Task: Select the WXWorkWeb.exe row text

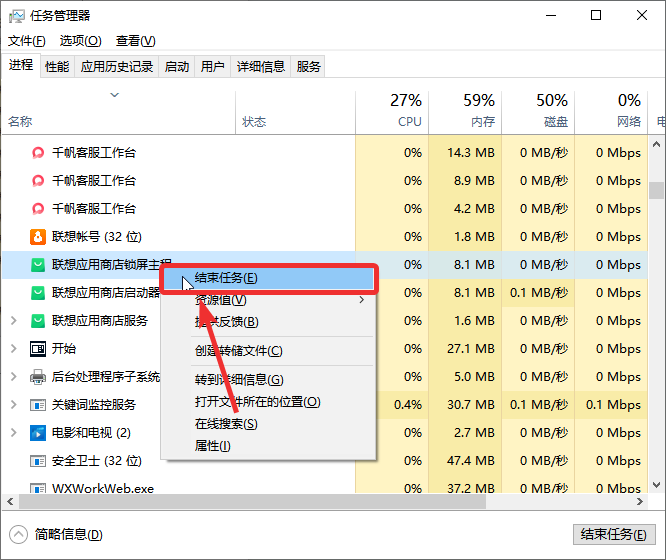Action: (x=103, y=489)
